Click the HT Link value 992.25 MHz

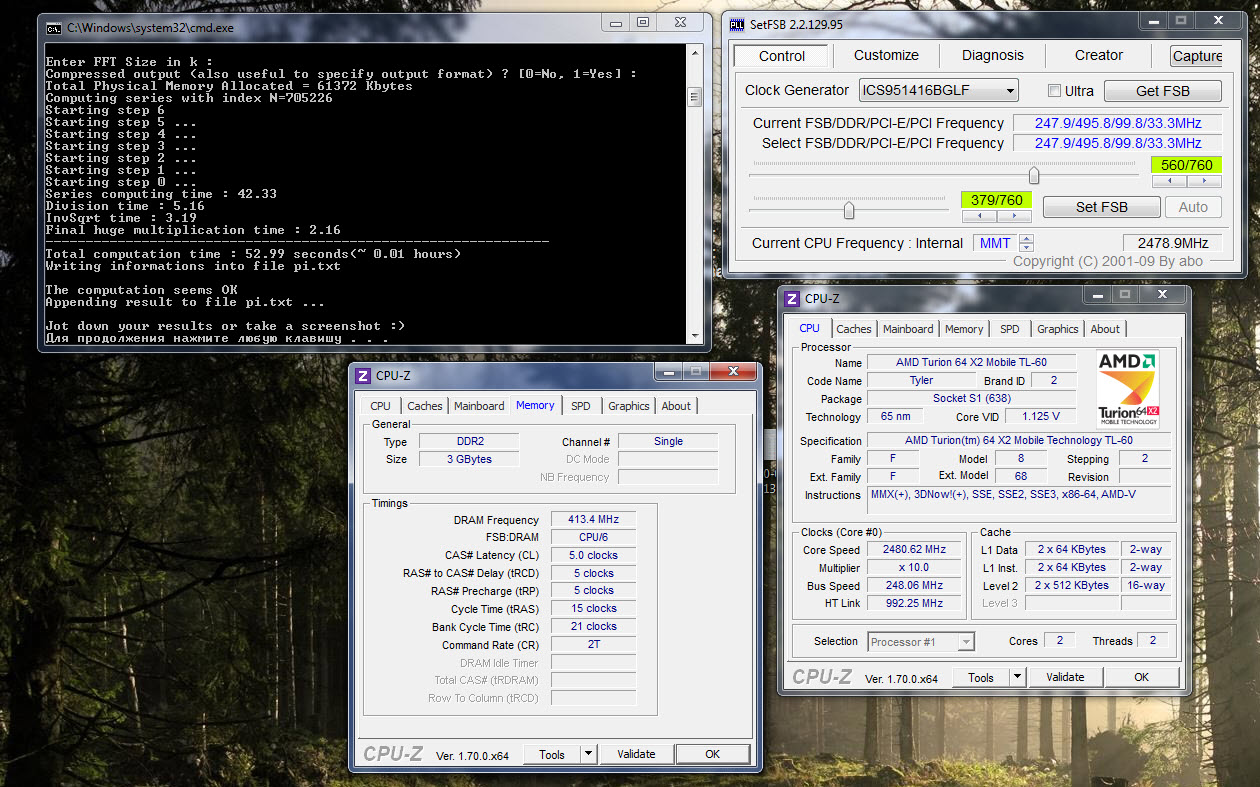tap(914, 603)
